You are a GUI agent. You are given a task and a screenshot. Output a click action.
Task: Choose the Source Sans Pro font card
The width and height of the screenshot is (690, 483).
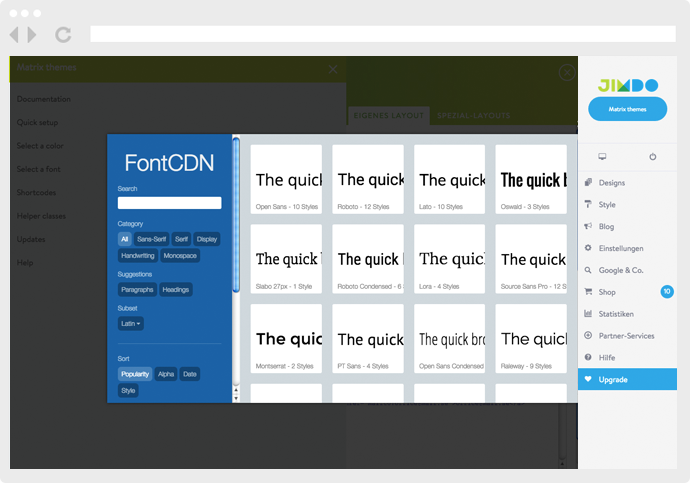coord(531,259)
